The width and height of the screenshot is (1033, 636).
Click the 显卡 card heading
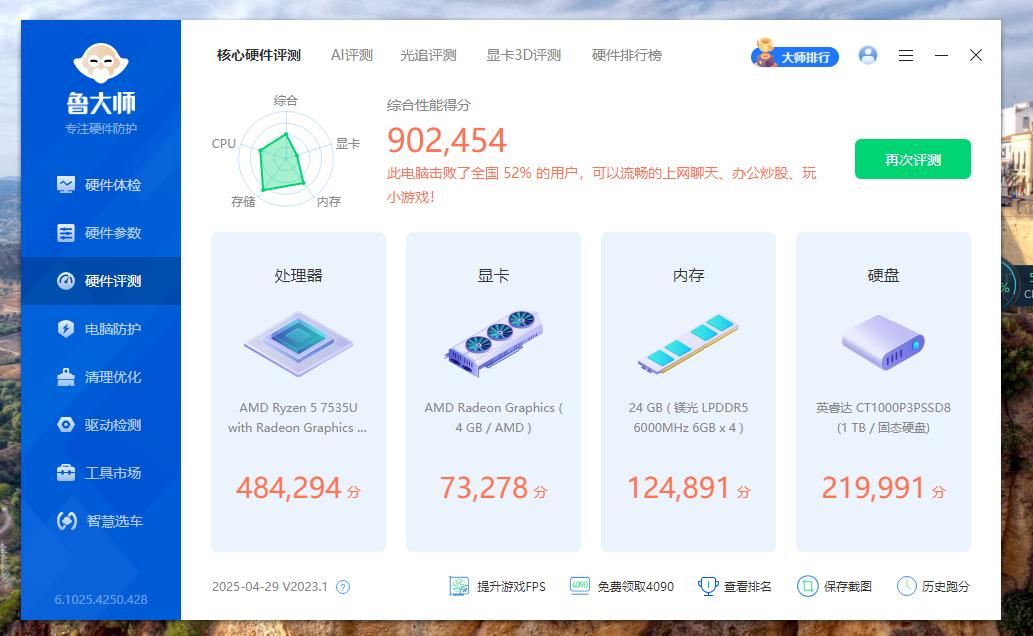(493, 275)
